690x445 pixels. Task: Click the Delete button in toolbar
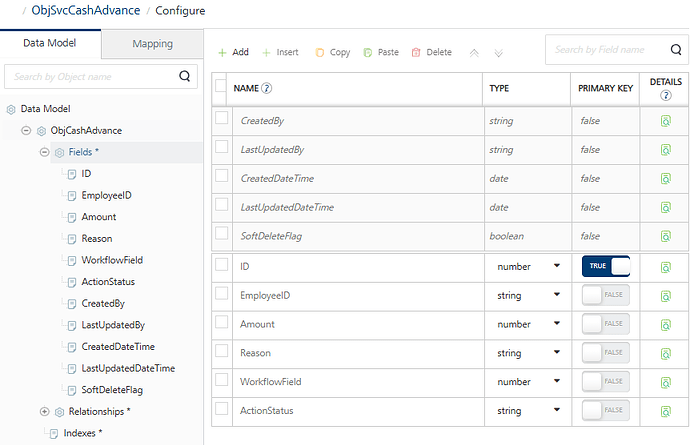coord(432,52)
